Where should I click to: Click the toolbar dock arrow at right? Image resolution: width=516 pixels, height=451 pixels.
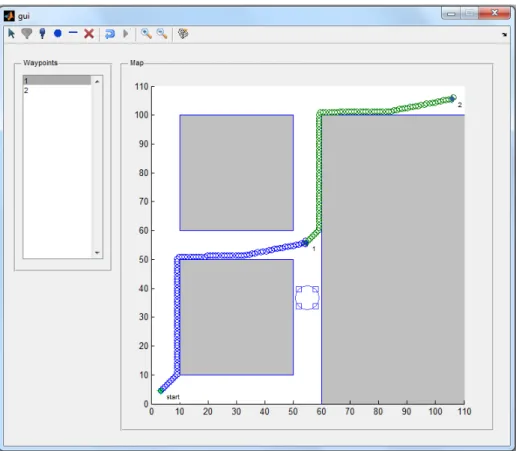504,34
